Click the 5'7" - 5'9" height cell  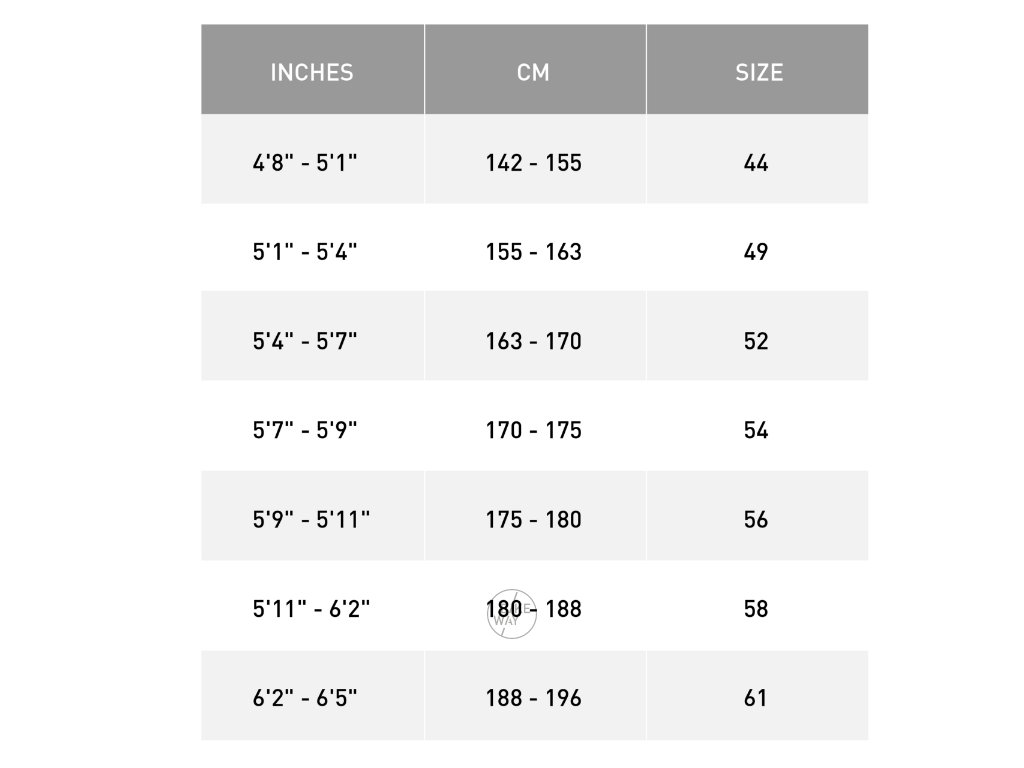point(312,426)
